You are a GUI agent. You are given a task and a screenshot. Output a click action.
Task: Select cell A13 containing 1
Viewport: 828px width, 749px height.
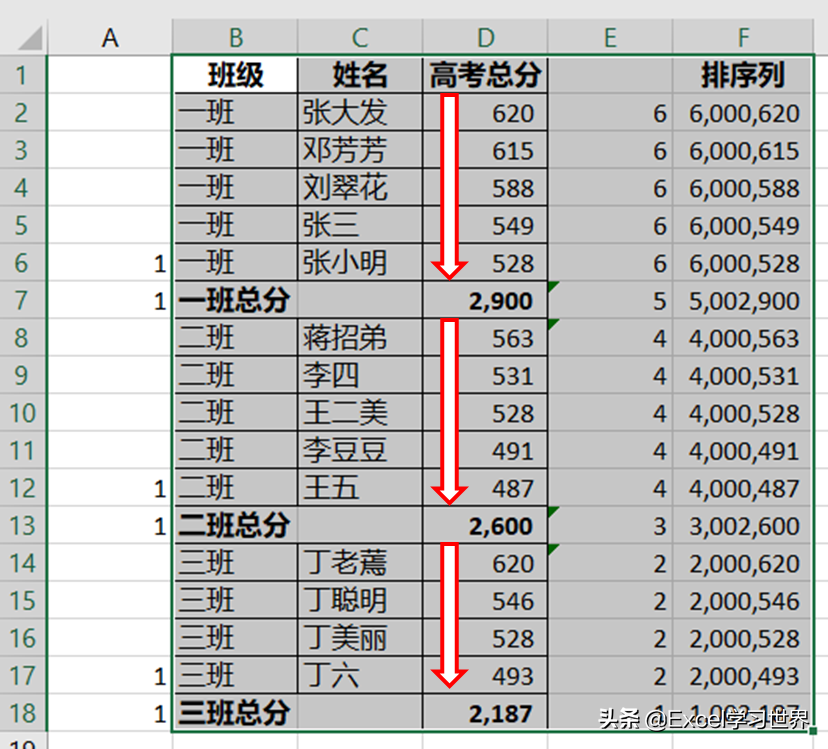click(110, 525)
